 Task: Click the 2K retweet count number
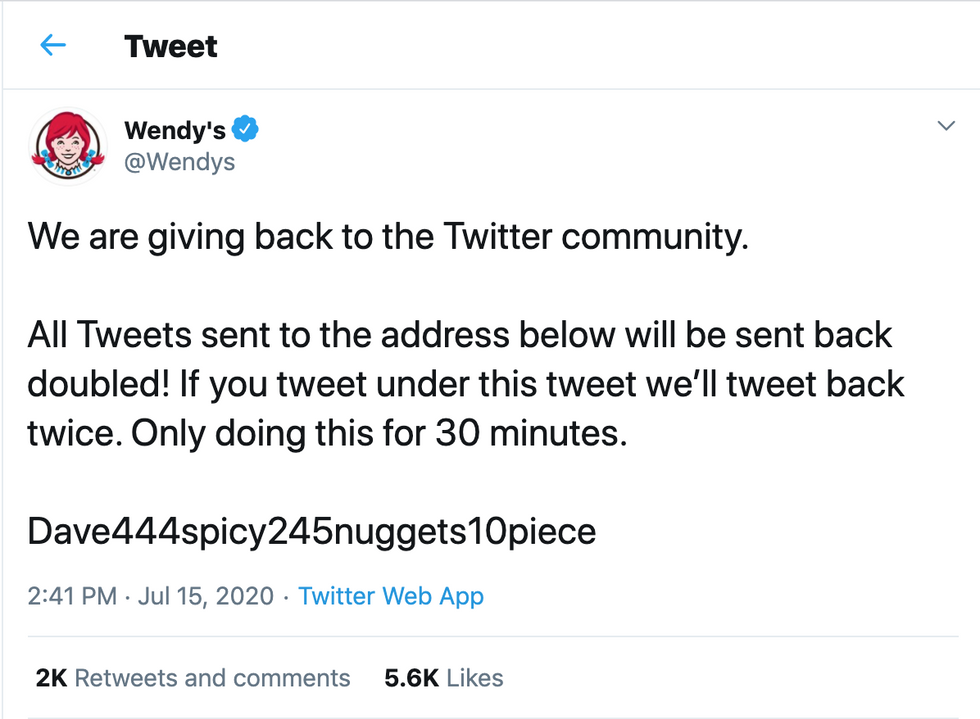pyautogui.click(x=50, y=678)
